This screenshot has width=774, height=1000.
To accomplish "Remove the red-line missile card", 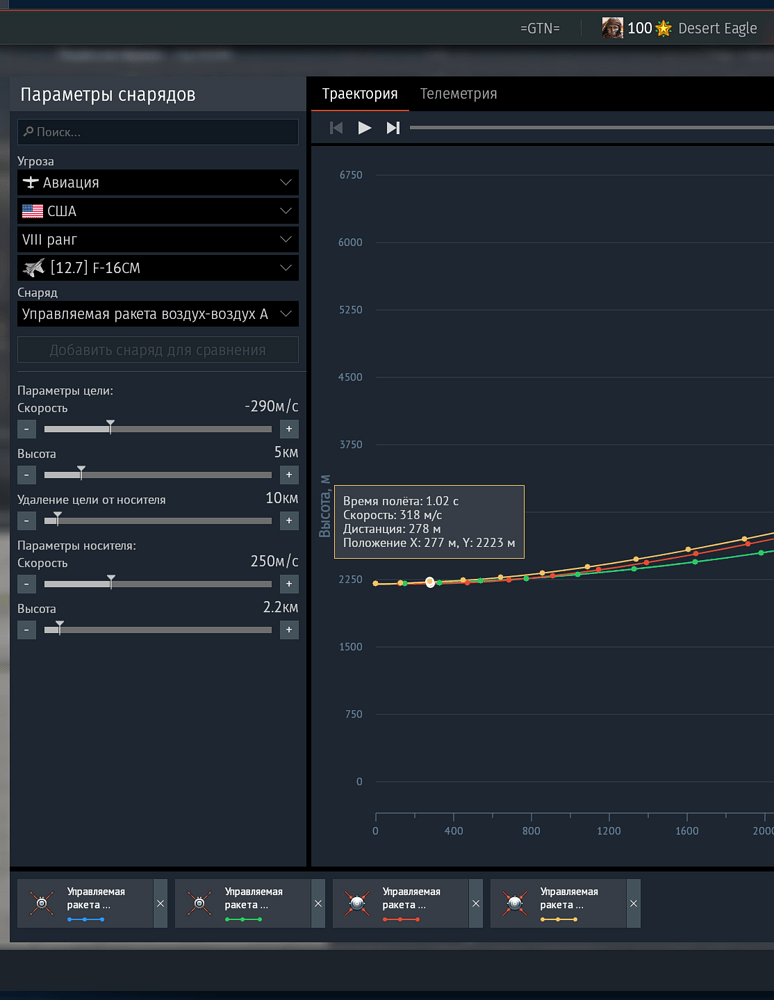I will [x=476, y=903].
